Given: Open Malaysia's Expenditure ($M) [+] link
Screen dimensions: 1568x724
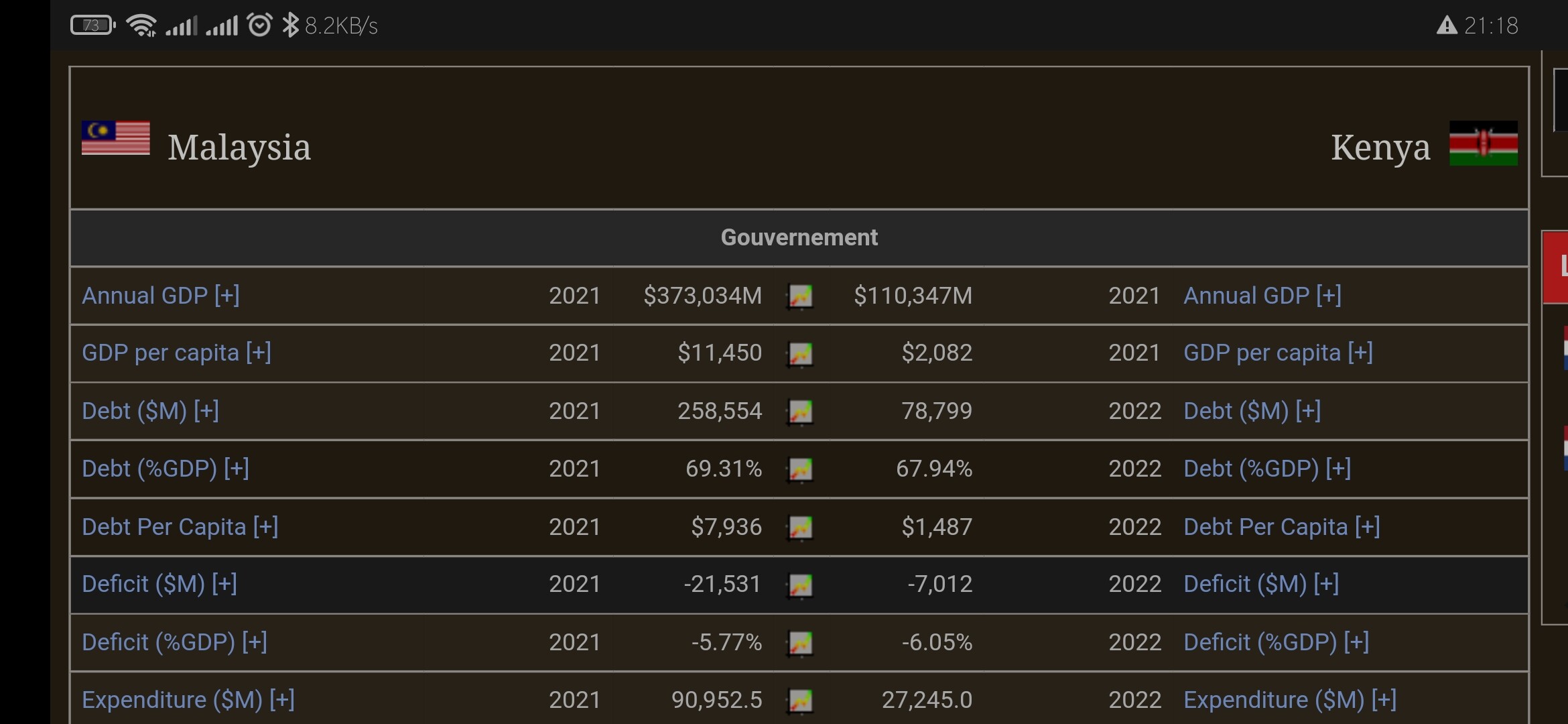Looking at the screenshot, I should (x=188, y=700).
